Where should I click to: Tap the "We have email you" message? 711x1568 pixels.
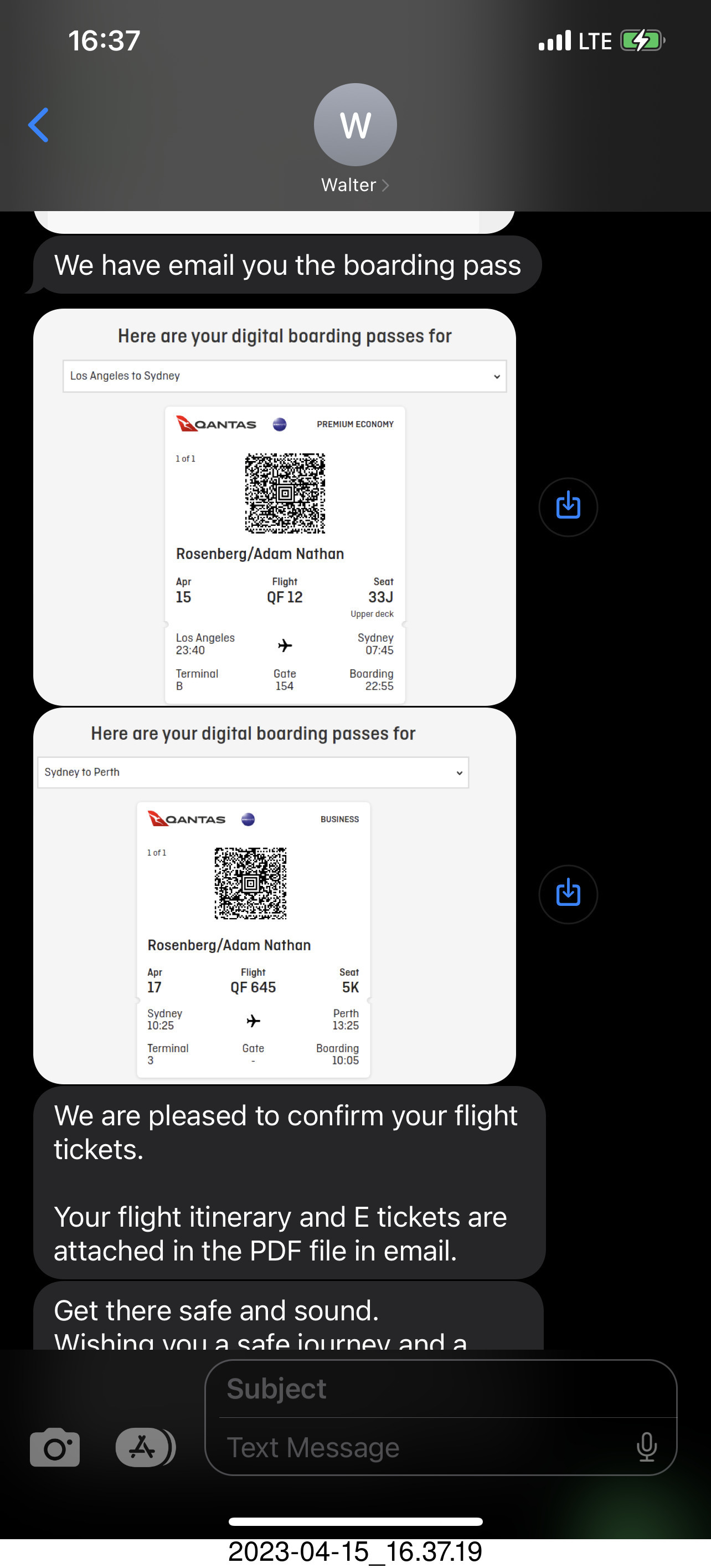pyautogui.click(x=287, y=265)
